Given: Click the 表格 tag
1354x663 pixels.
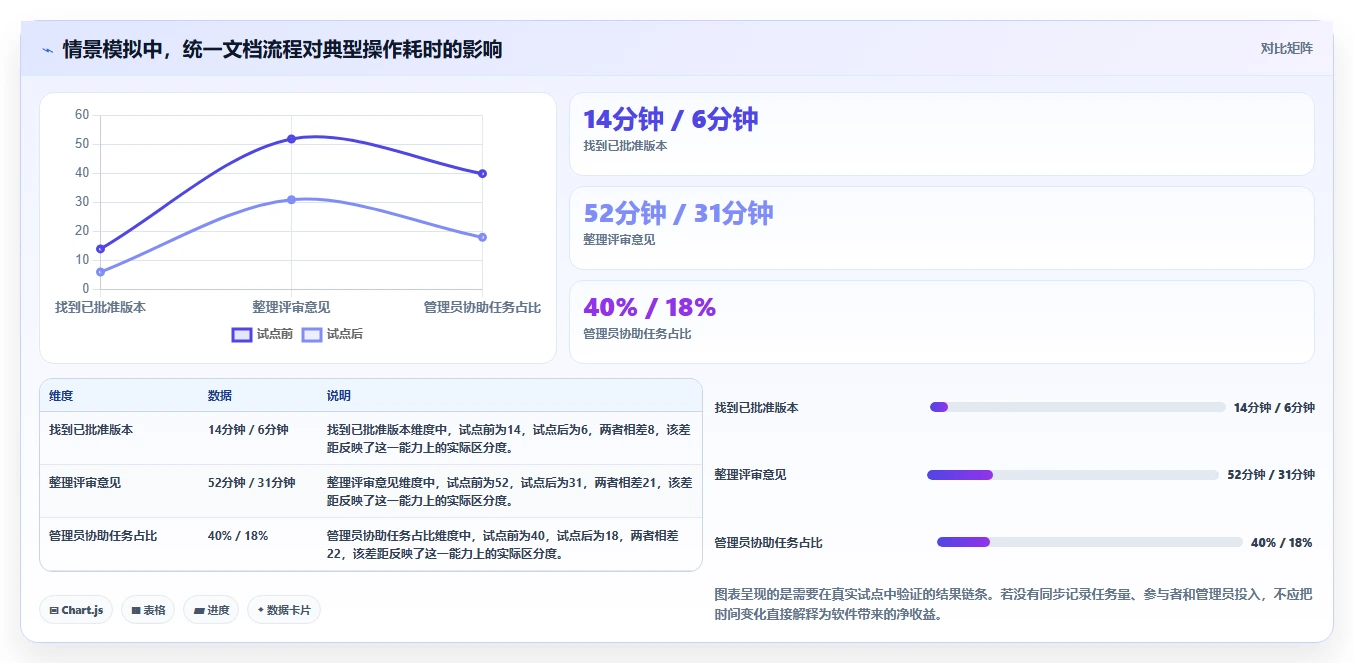Looking at the screenshot, I should (x=148, y=610).
